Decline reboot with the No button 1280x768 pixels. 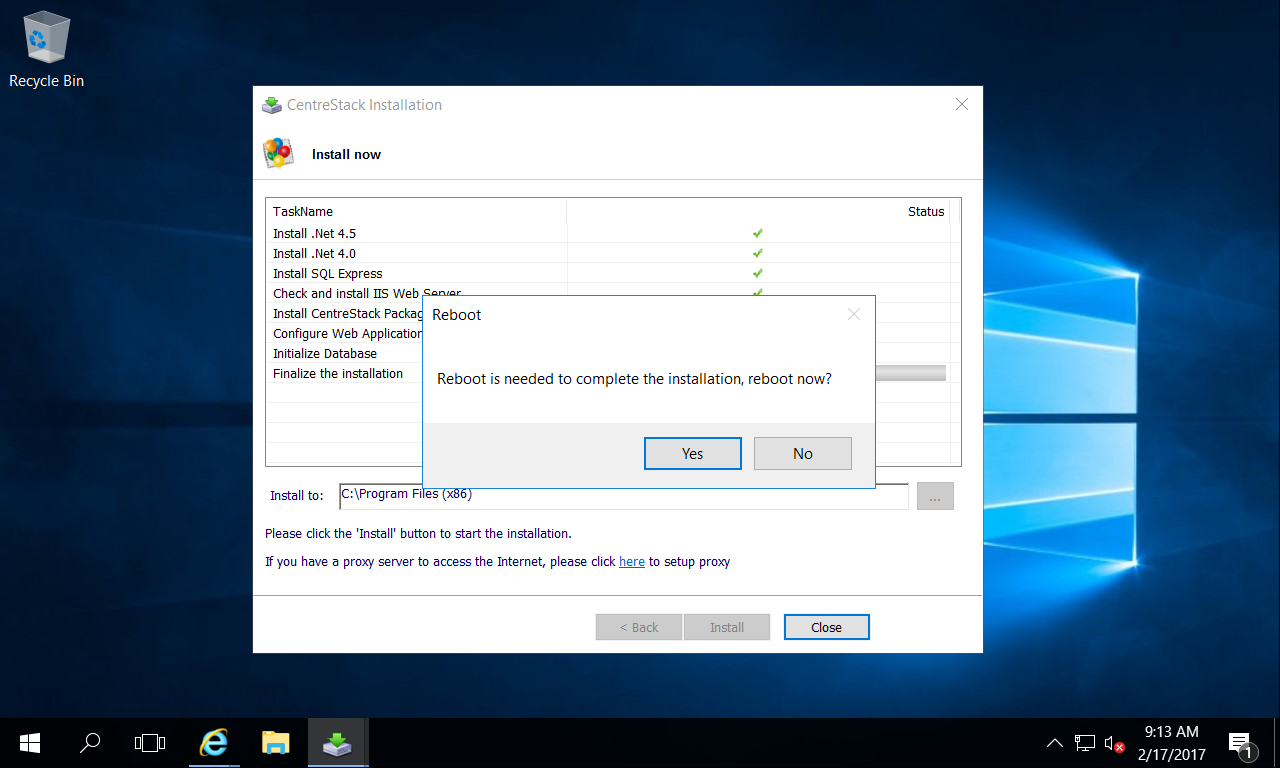coord(802,453)
